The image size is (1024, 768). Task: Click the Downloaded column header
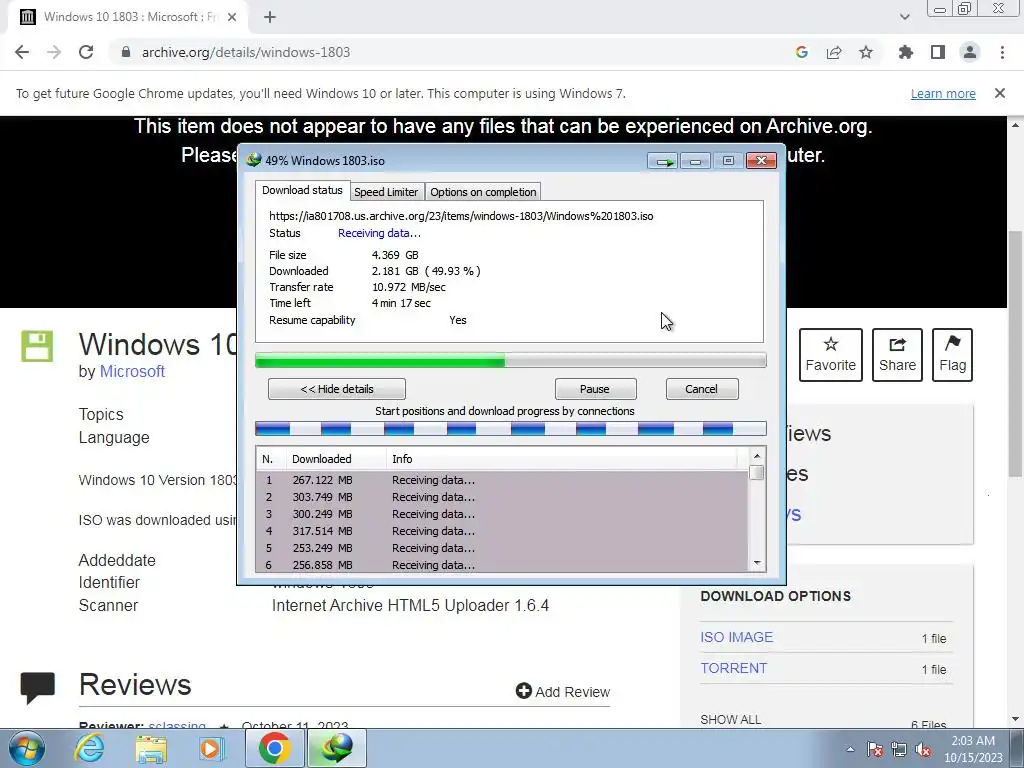336,459
